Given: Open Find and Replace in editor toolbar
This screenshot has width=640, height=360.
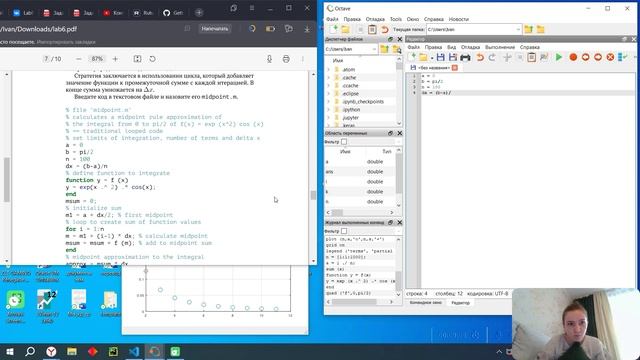Looking at the screenshot, I should point(544,57).
